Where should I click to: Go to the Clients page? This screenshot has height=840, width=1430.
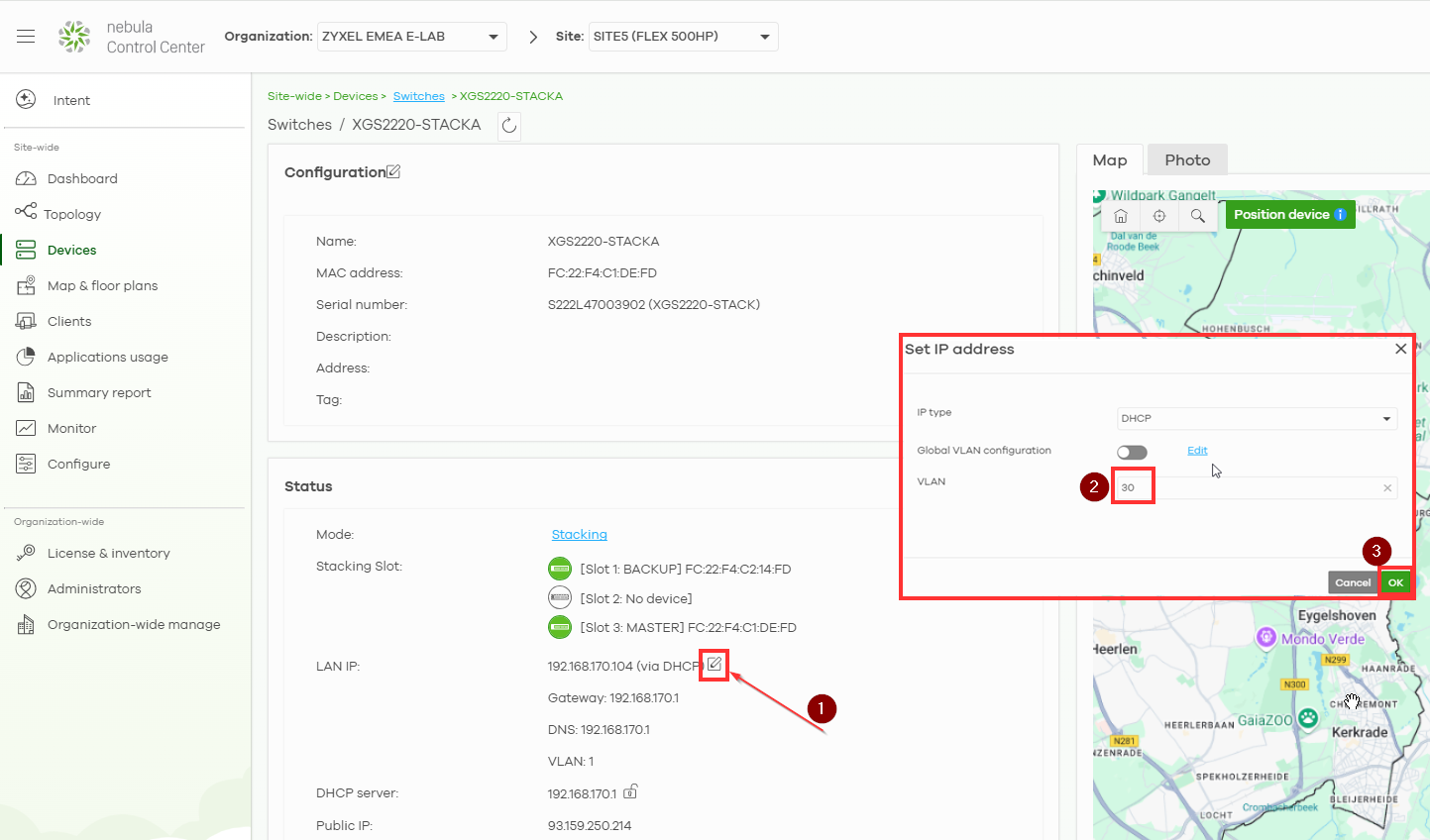tap(69, 321)
